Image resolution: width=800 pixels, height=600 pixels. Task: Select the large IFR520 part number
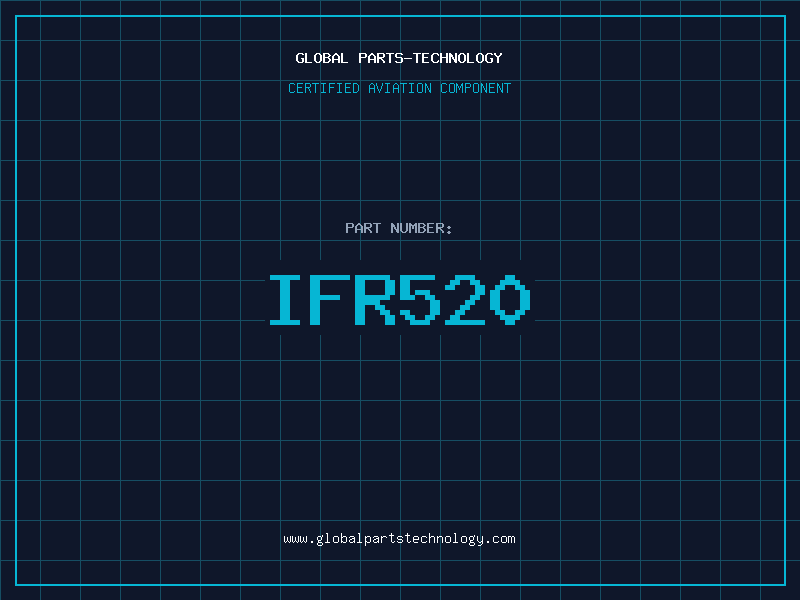[x=399, y=299]
